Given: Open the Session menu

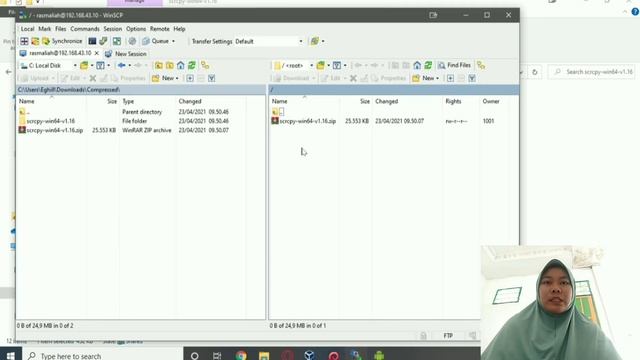Looking at the screenshot, I should (x=112, y=29).
